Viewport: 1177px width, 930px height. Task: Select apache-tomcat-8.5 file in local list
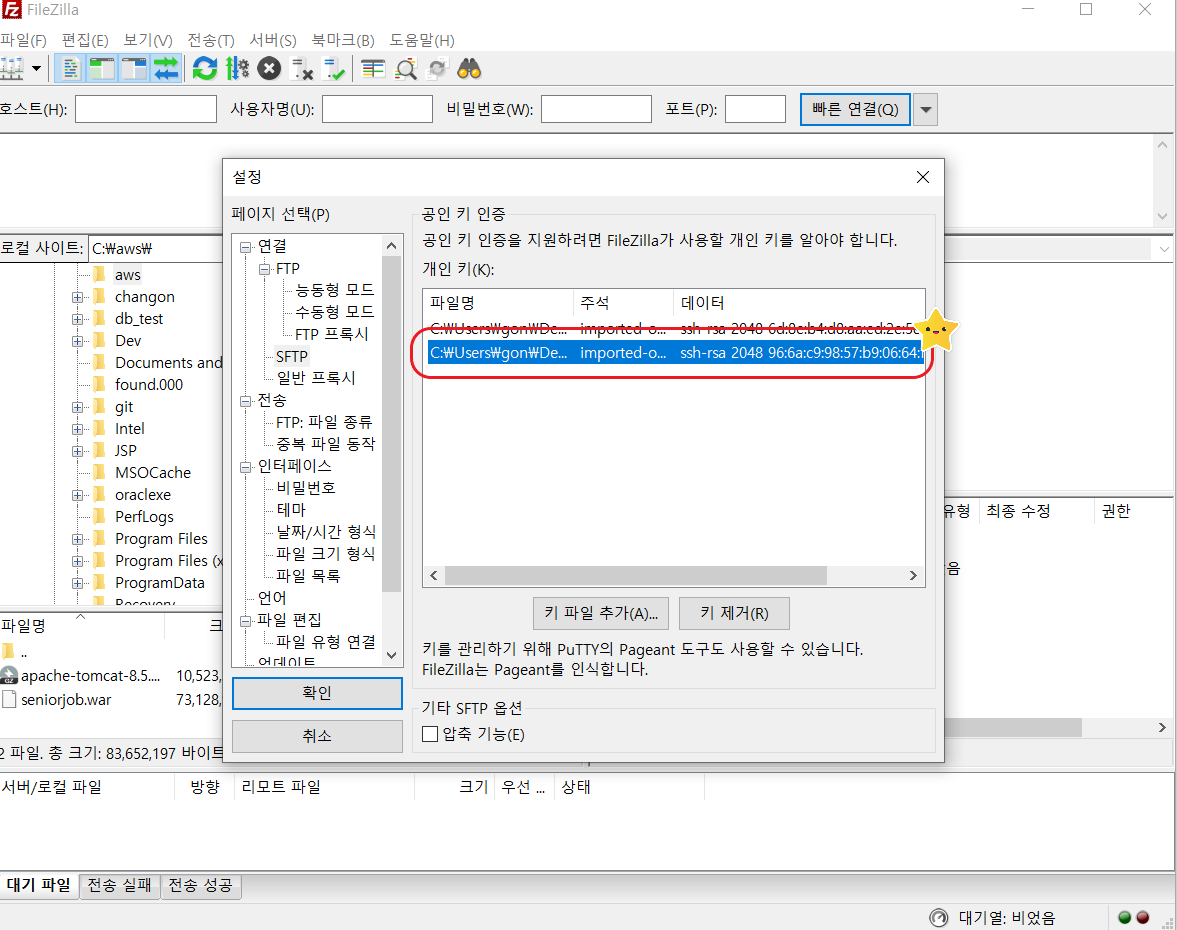click(x=90, y=676)
